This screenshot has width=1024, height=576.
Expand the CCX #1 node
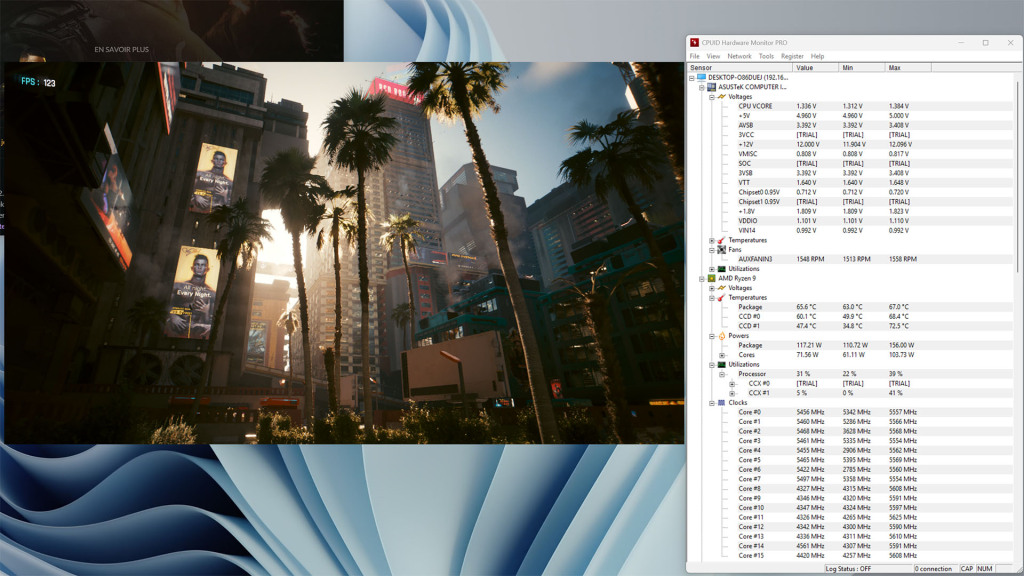pyautogui.click(x=732, y=393)
